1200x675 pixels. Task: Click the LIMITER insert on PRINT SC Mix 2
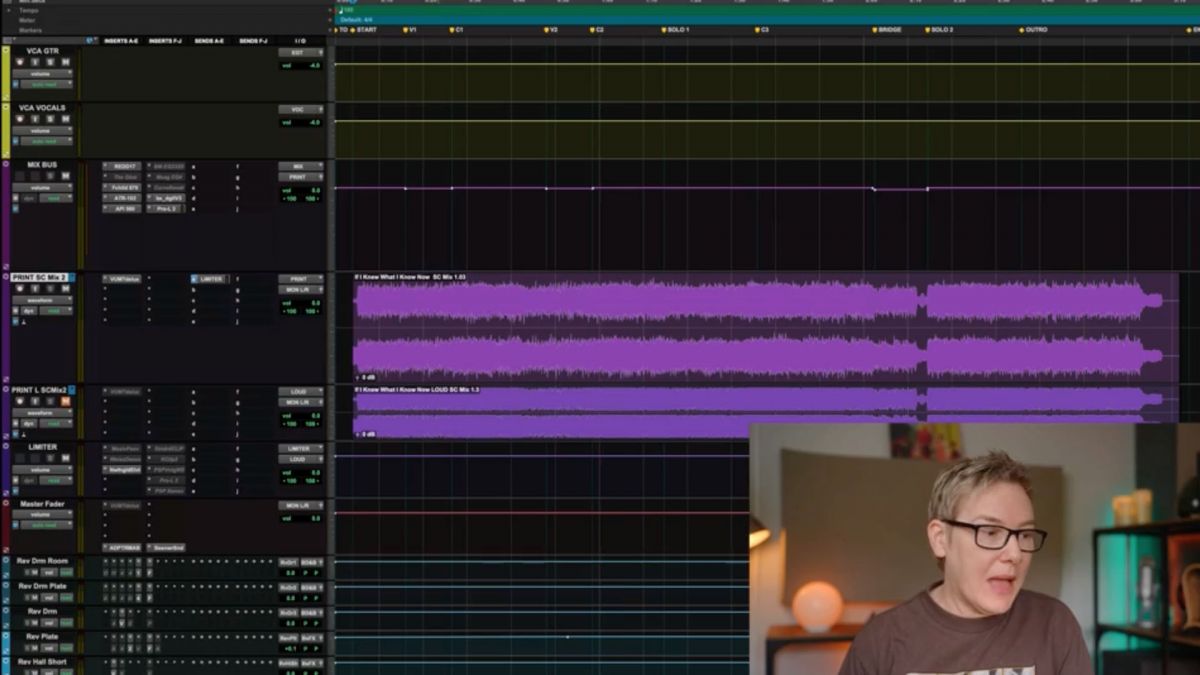tap(211, 278)
